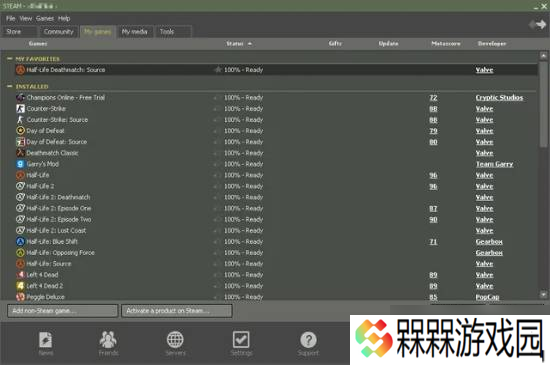Collapse the My Favorites section

tap(9, 59)
